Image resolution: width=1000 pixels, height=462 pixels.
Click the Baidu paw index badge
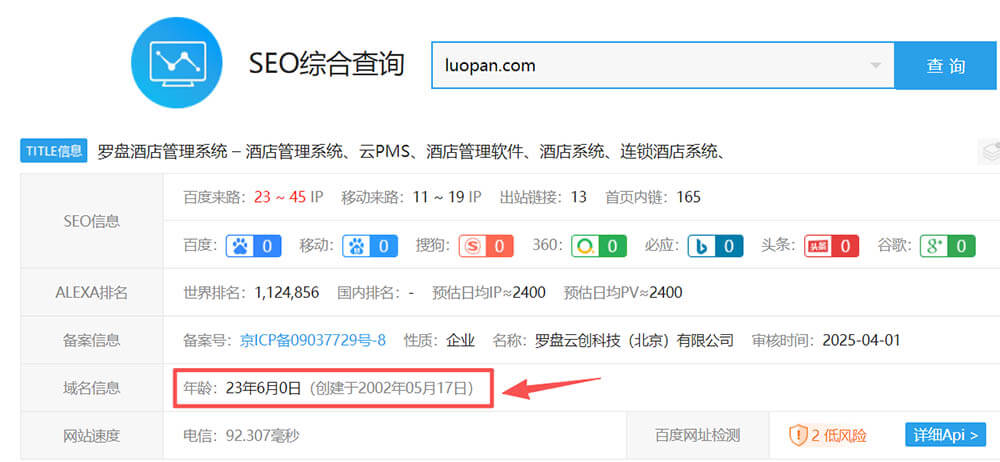(253, 246)
